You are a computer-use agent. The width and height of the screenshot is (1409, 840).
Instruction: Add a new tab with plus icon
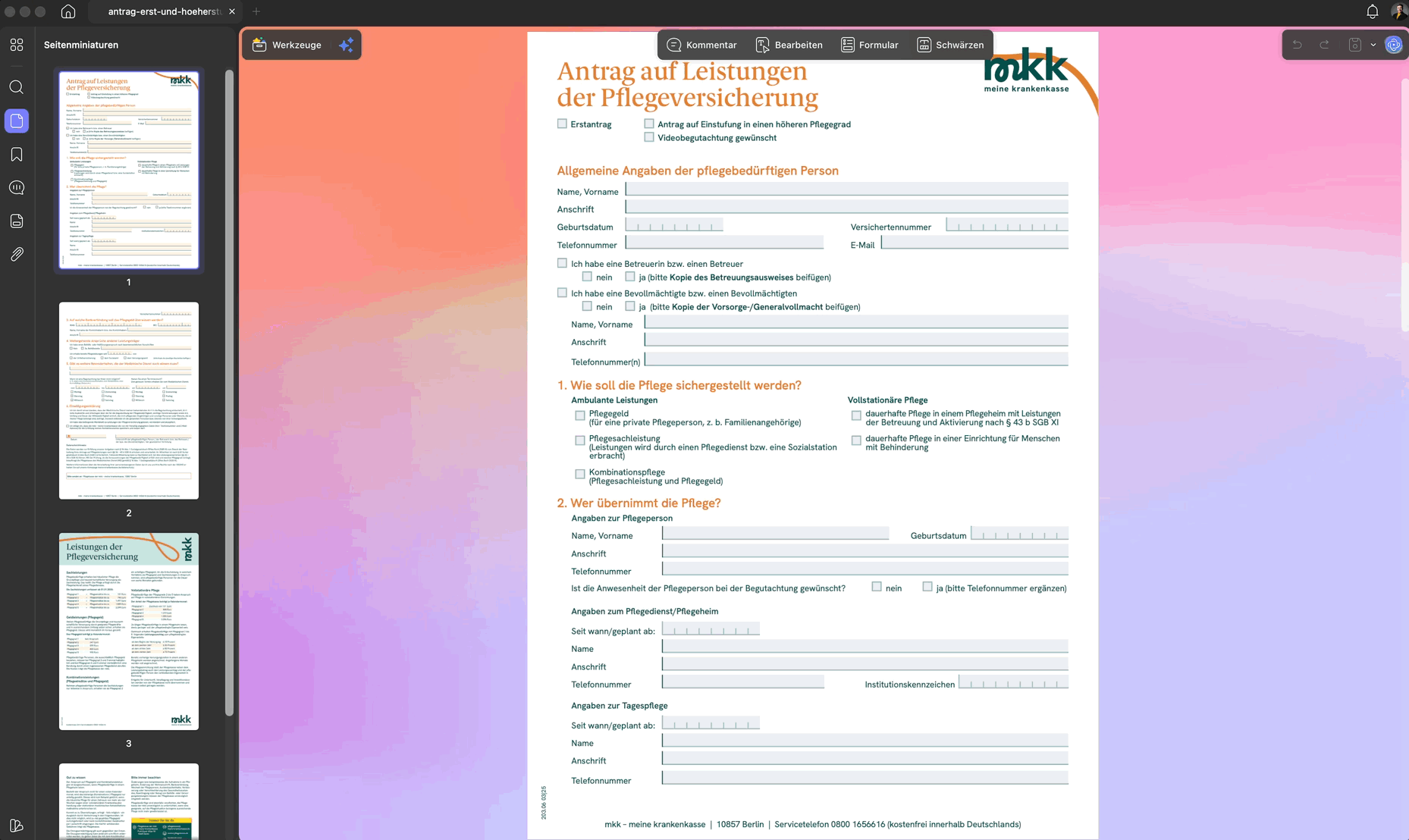tap(256, 11)
